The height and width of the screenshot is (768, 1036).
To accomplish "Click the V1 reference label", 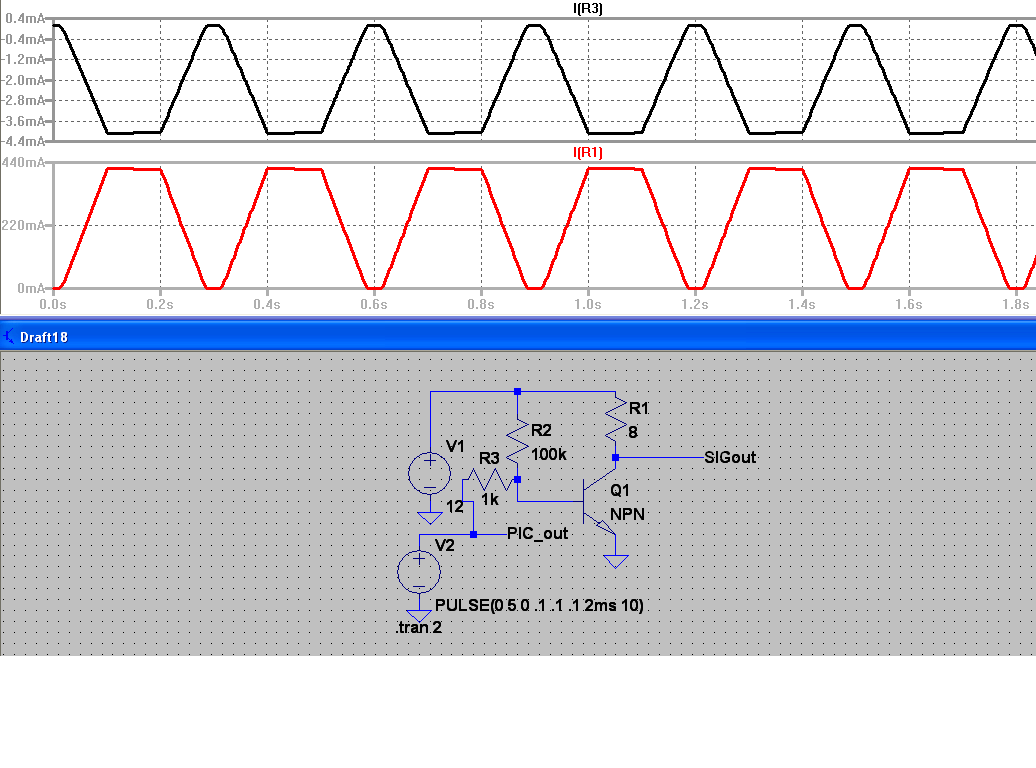I will [455, 447].
